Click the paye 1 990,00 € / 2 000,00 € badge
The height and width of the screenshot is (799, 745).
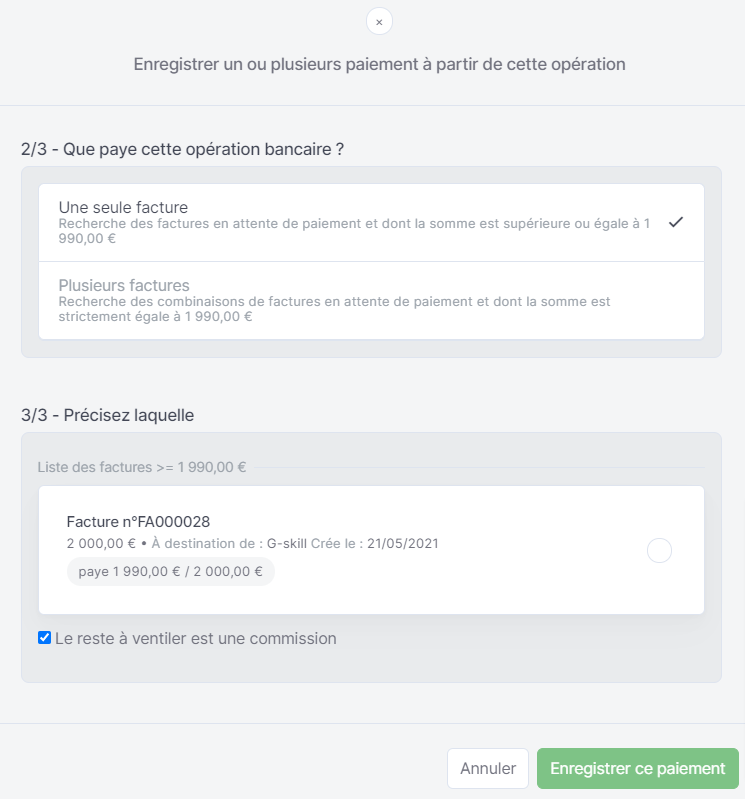pos(171,571)
